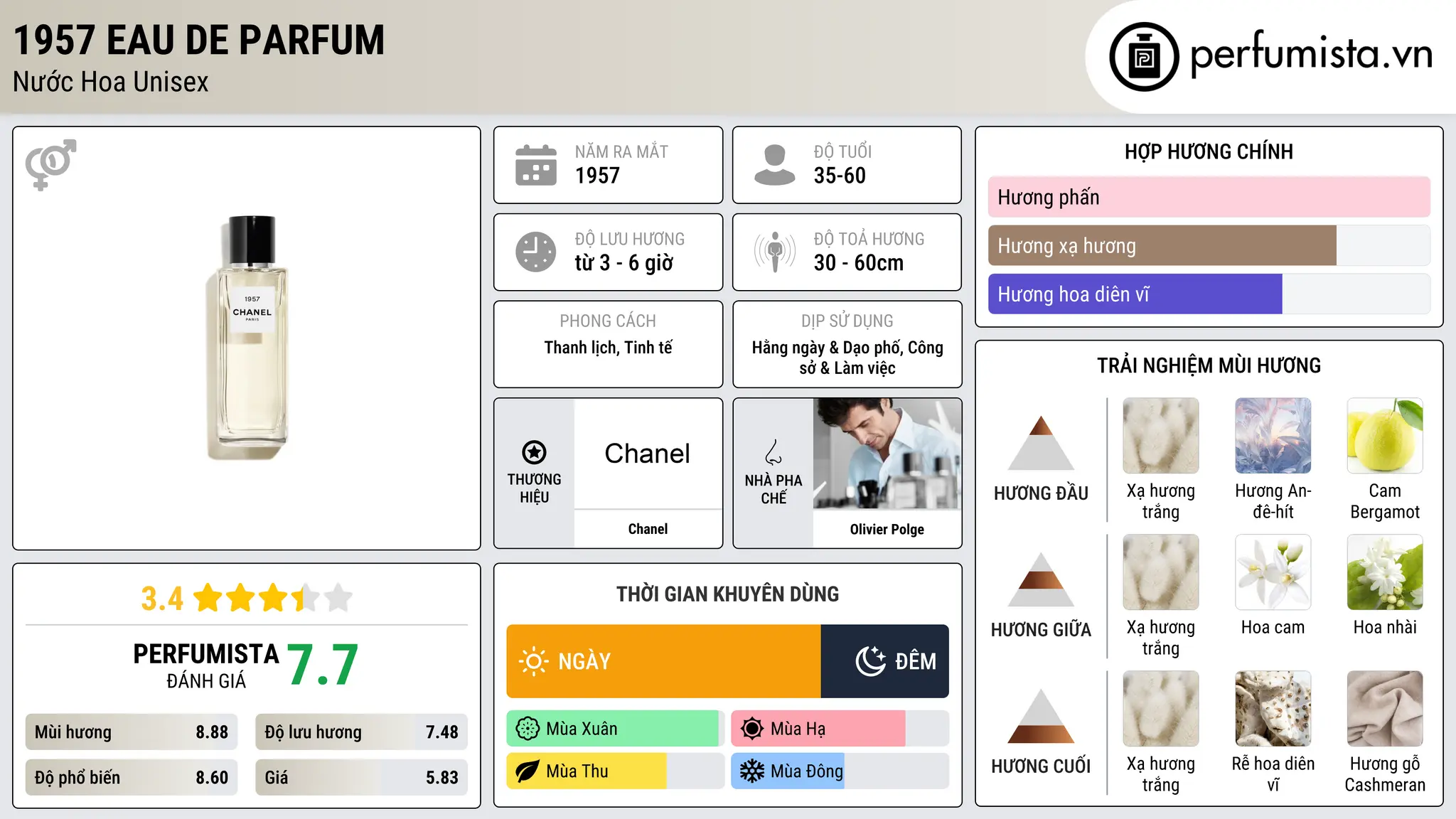Click the Độ phổ biến 8.60 score row
Image resolution: width=1456 pixels, height=819 pixels.
132,778
